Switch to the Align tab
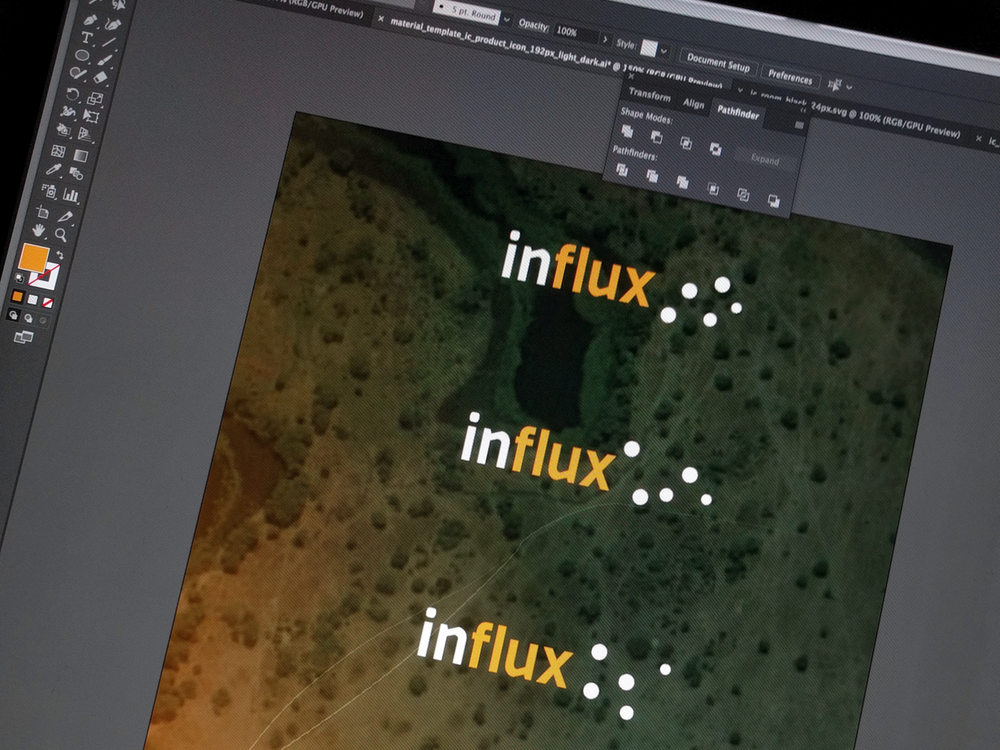This screenshot has width=1000, height=750. point(693,103)
